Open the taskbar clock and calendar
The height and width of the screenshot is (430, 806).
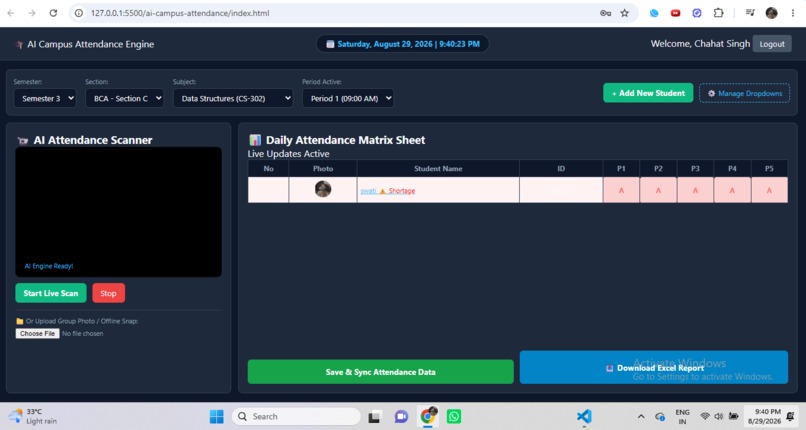(x=765, y=417)
